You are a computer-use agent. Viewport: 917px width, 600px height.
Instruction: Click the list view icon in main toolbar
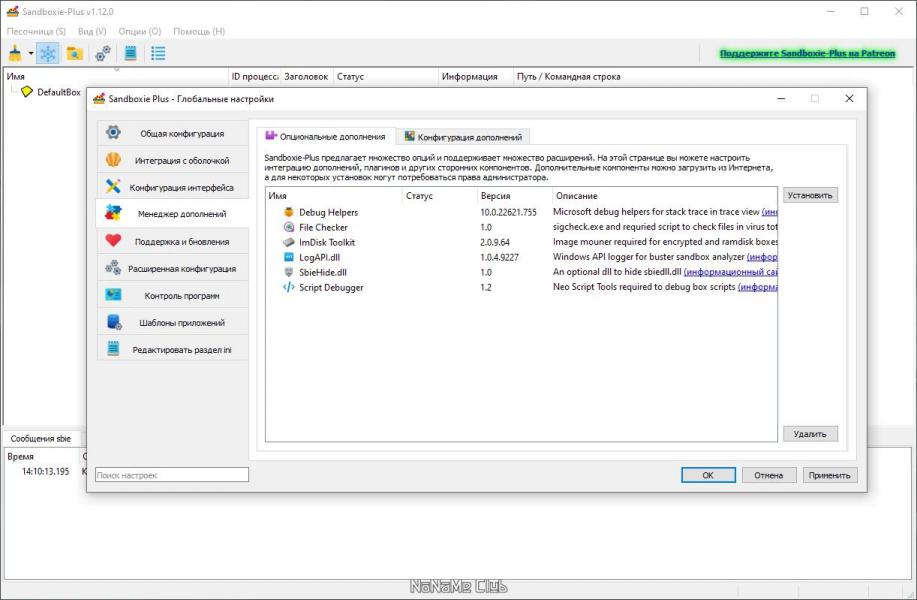158,53
